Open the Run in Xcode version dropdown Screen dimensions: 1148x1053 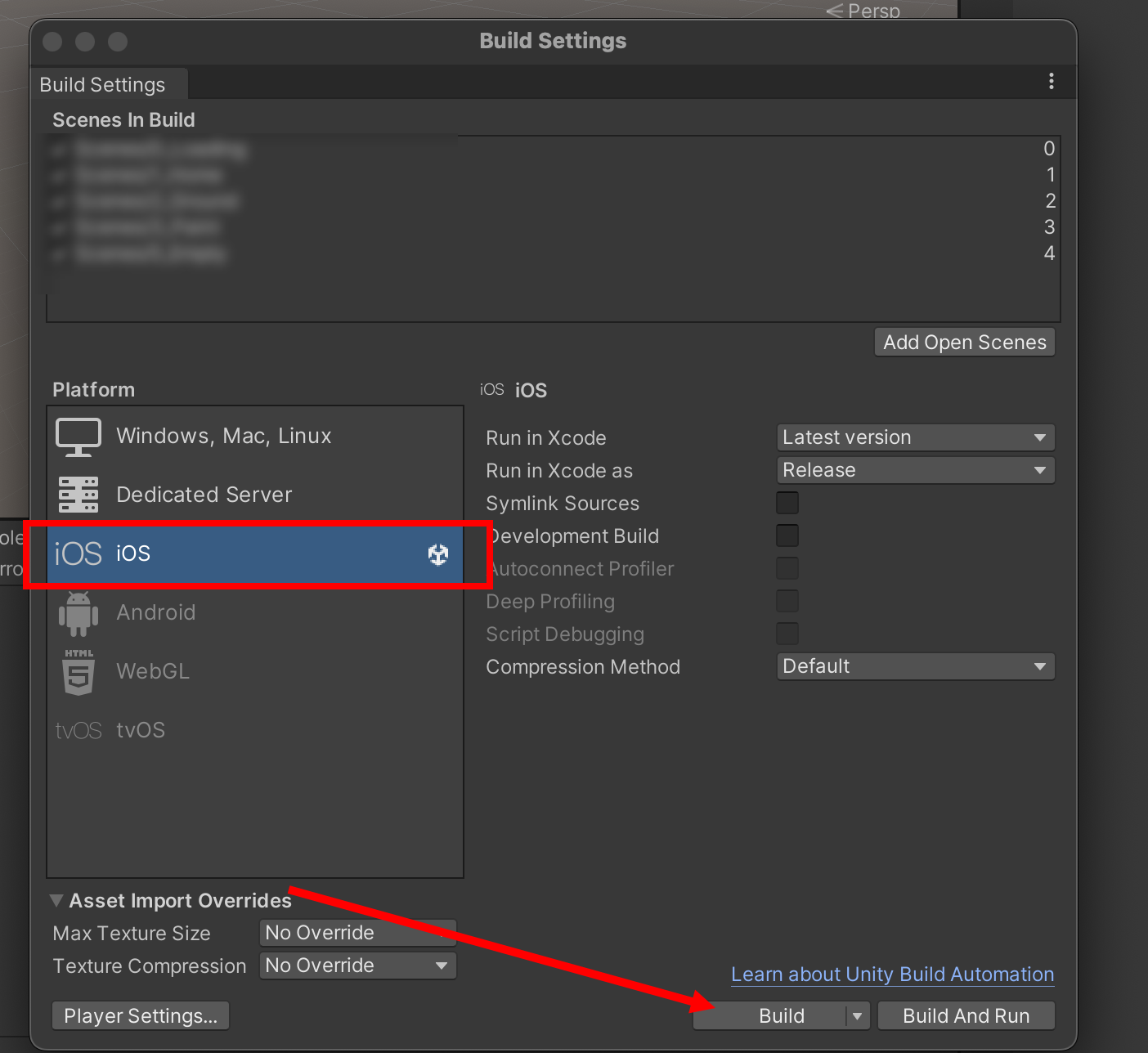[916, 437]
